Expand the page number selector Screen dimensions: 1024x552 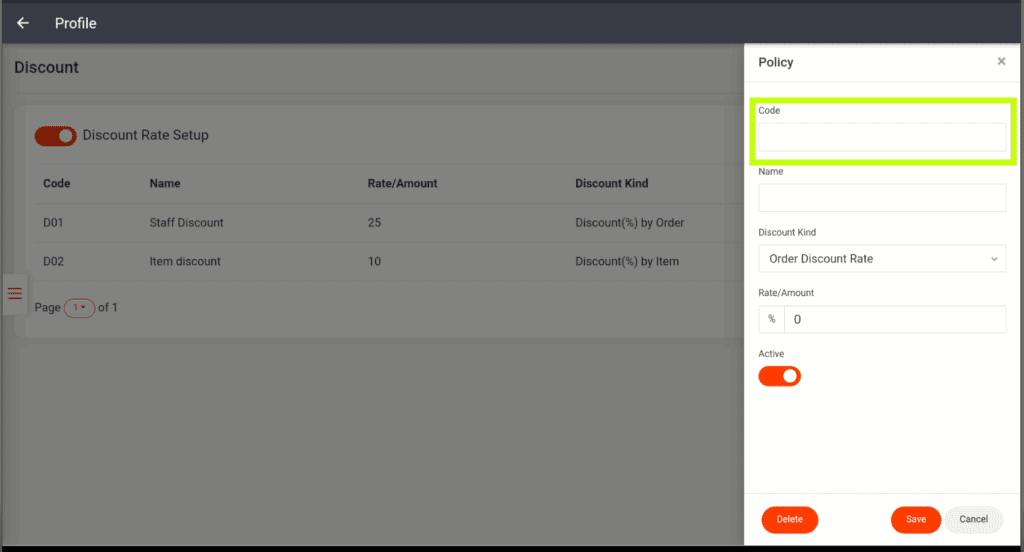coord(79,308)
